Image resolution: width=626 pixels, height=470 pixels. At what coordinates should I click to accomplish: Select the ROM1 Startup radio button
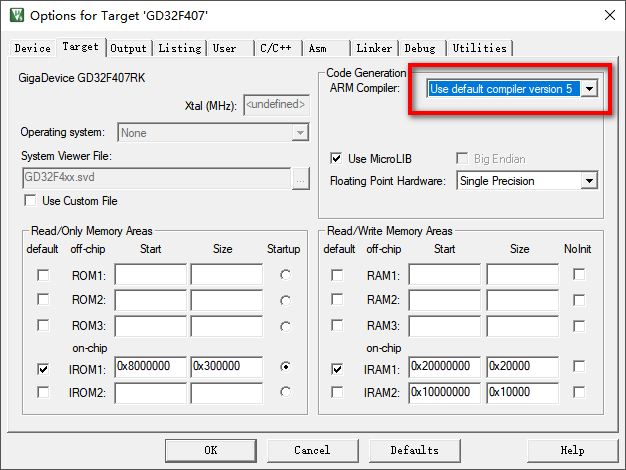point(285,275)
